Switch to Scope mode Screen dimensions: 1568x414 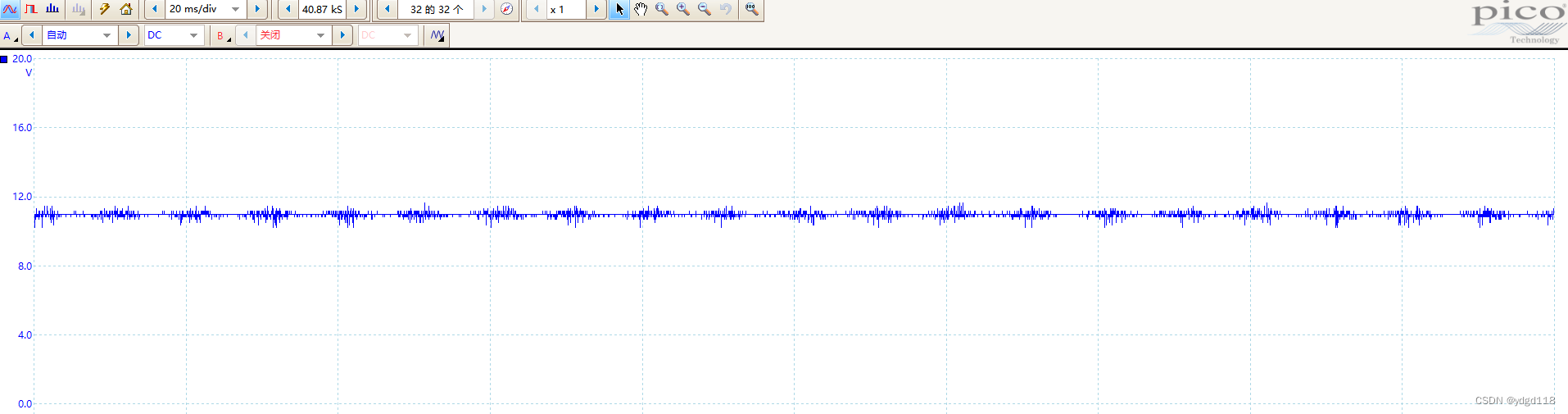pyautogui.click(x=10, y=9)
